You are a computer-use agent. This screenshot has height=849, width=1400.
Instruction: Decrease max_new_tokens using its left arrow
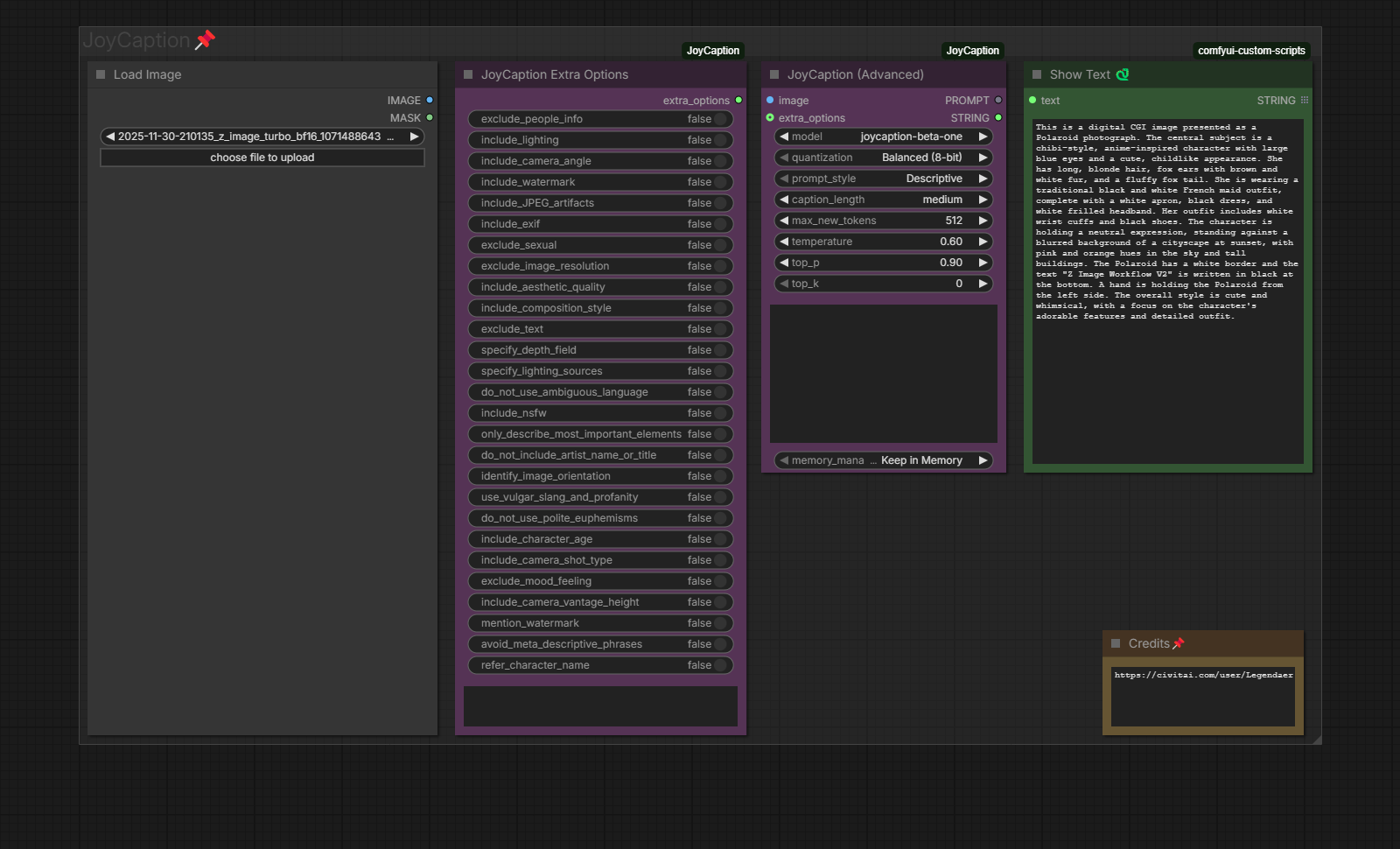point(784,221)
